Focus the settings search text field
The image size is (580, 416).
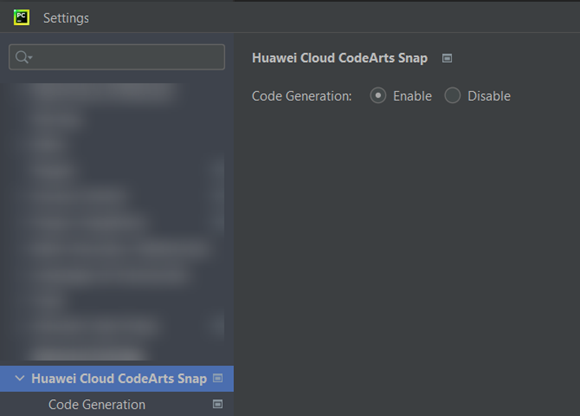coord(117,57)
